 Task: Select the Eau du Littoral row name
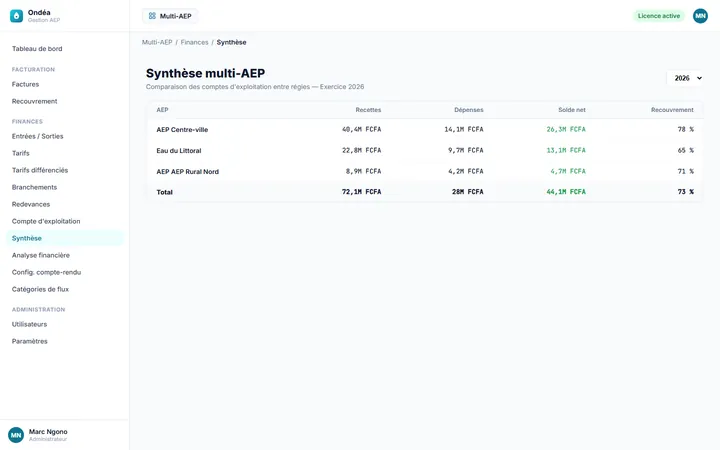point(179,151)
